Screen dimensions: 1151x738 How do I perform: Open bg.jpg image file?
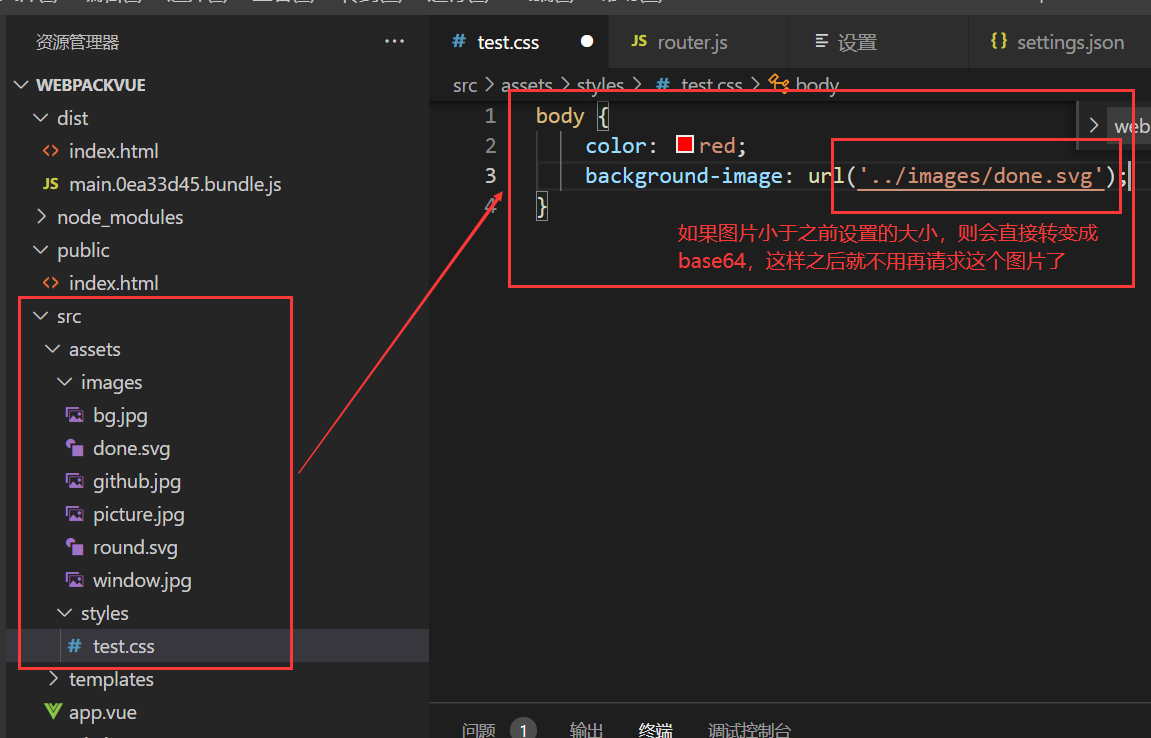coord(120,416)
